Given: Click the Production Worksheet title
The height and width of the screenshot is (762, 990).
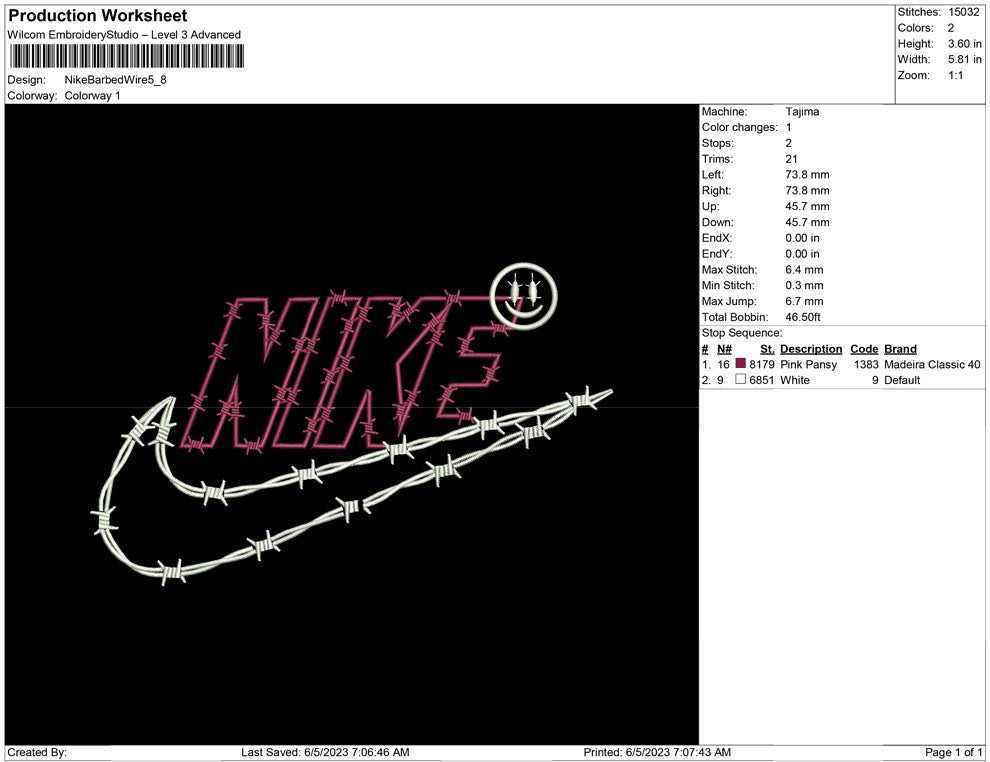Looking at the screenshot, I should (x=98, y=16).
